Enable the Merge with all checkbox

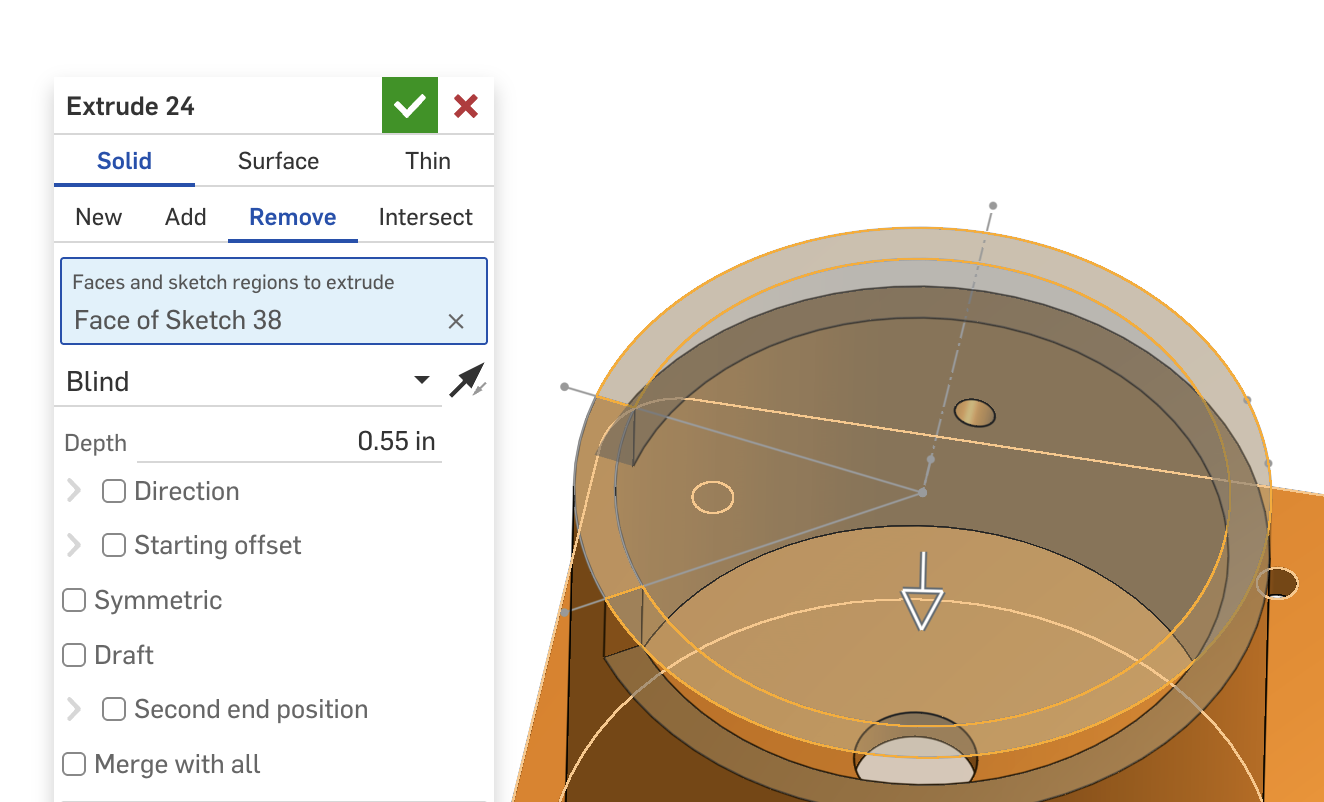[74, 764]
